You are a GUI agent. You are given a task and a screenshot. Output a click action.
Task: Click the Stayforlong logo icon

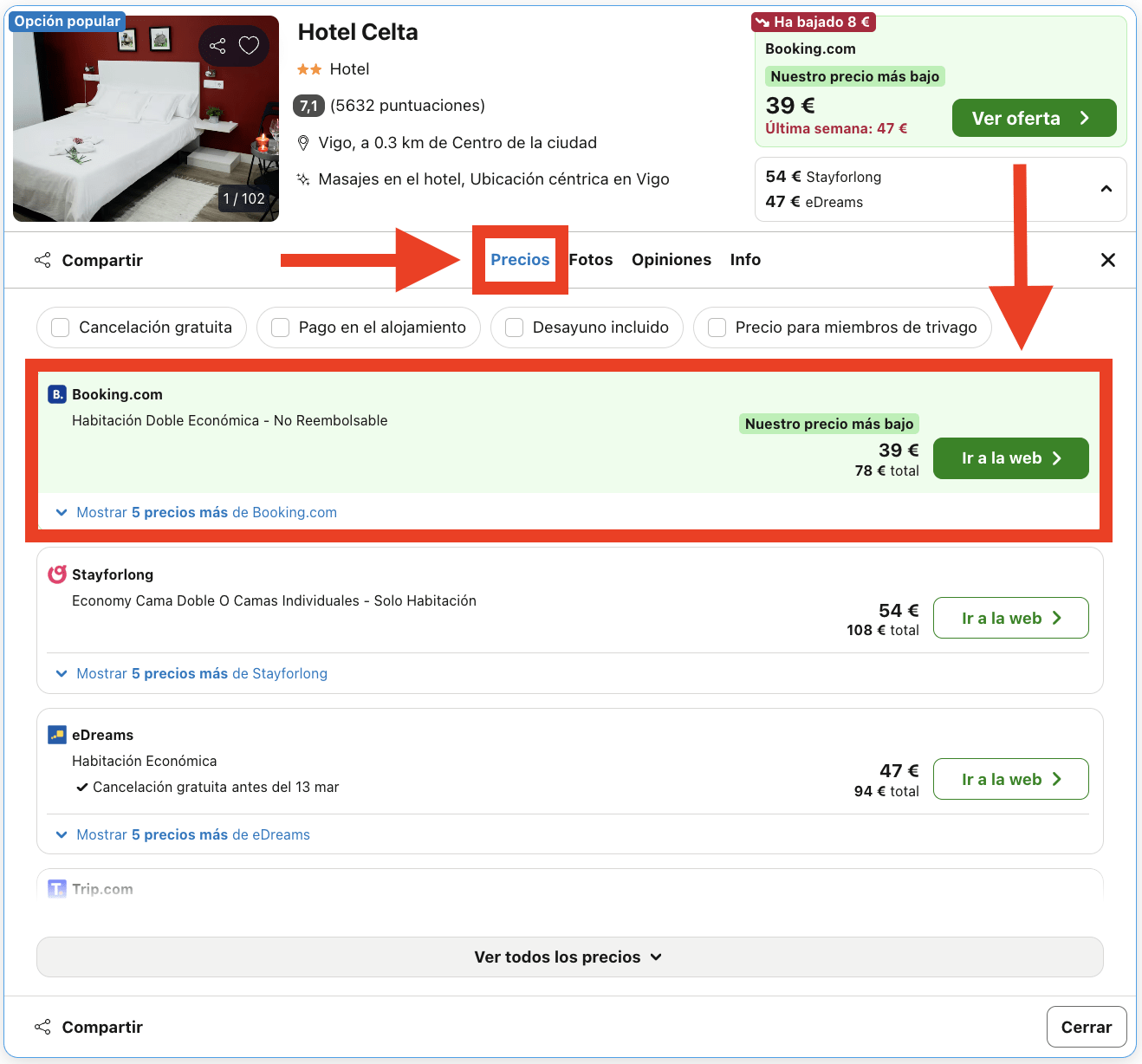click(x=57, y=574)
